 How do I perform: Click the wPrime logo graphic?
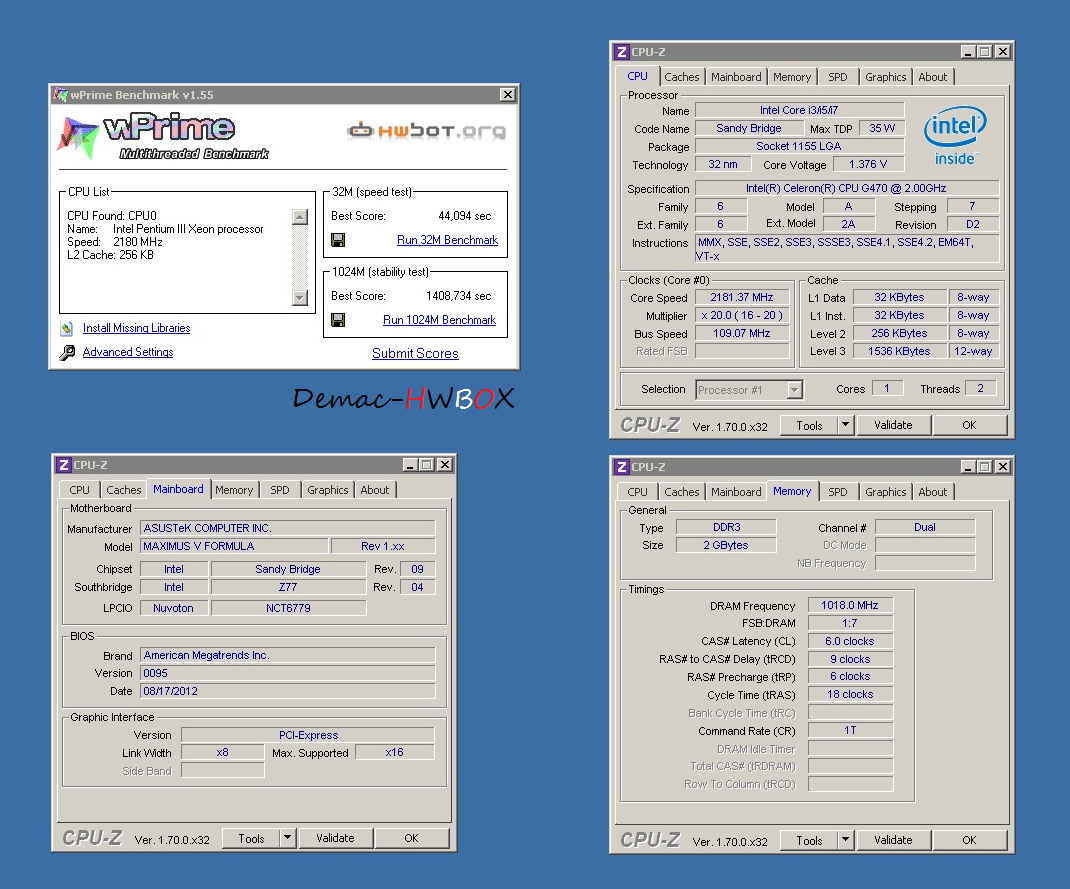point(162,136)
